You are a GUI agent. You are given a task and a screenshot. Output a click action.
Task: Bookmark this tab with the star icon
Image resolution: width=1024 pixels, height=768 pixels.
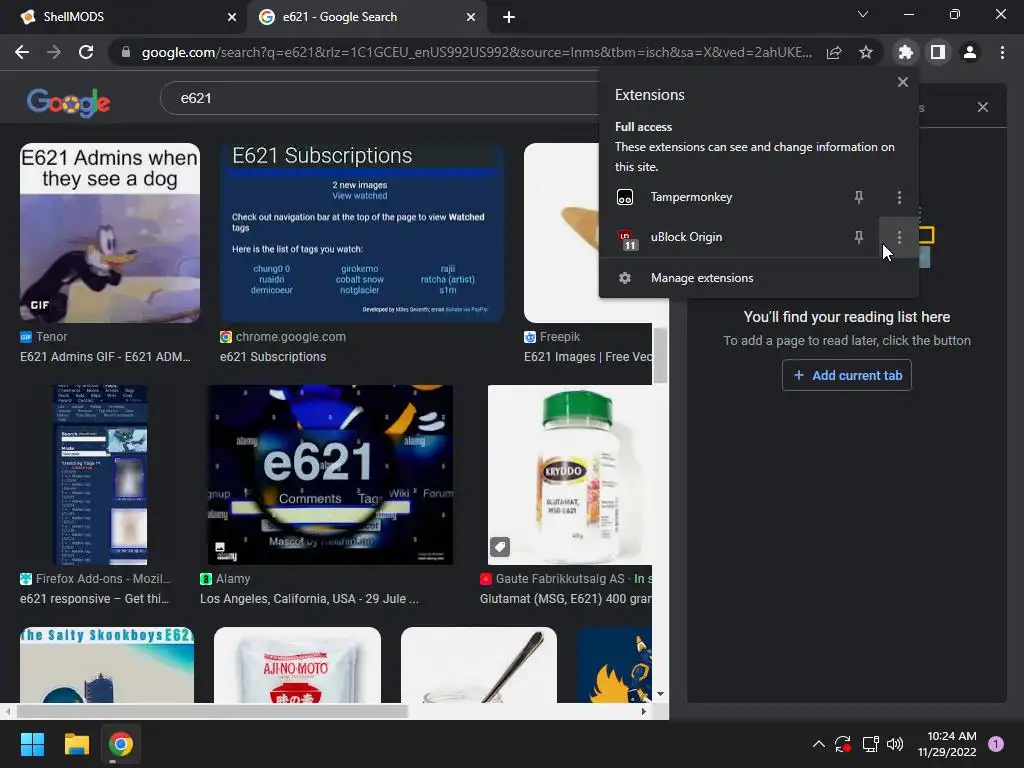[866, 52]
